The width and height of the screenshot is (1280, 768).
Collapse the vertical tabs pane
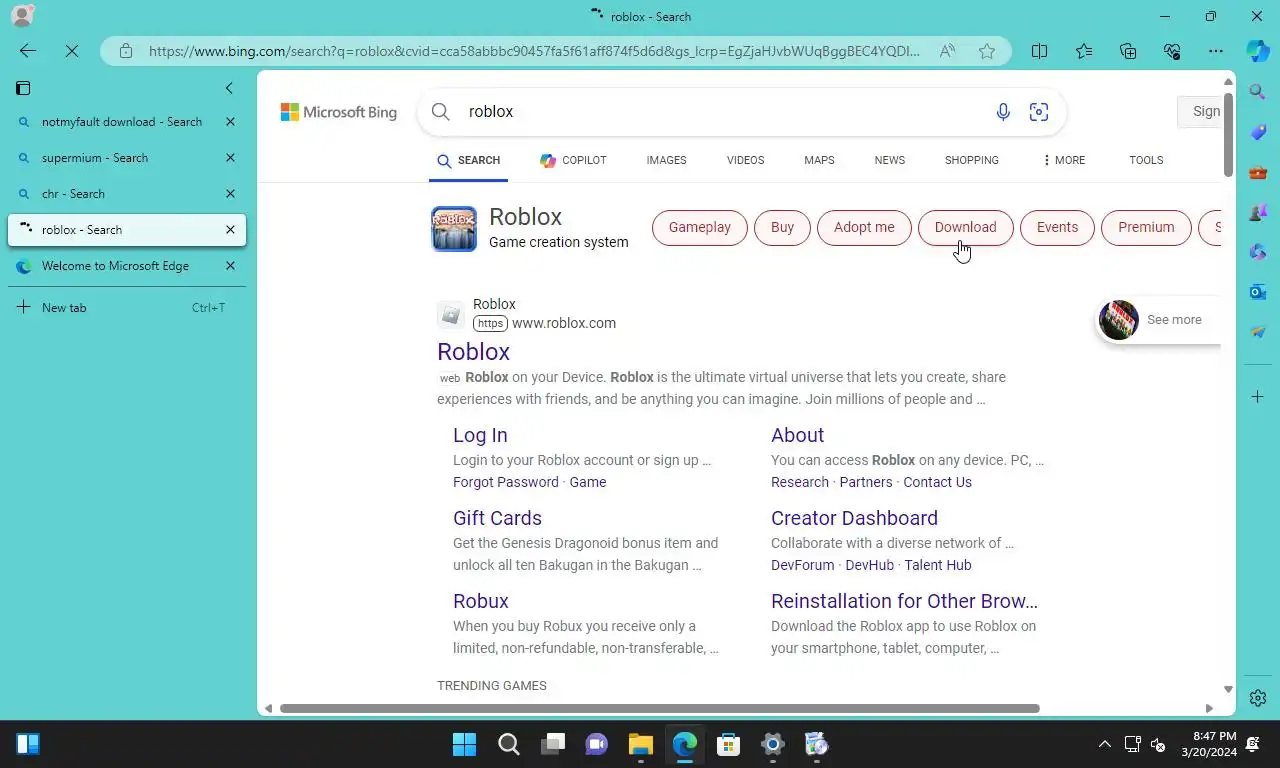tap(229, 88)
